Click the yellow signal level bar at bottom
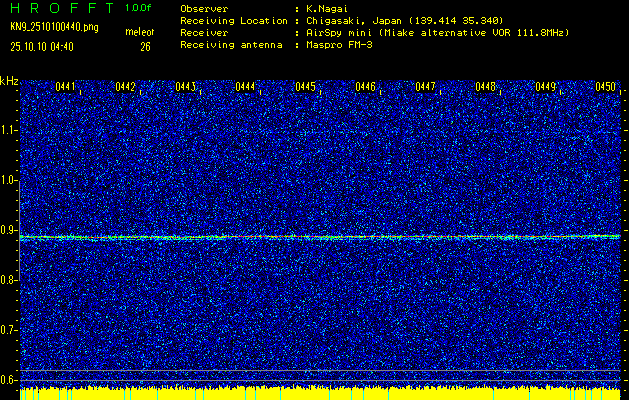The width and height of the screenshot is (629, 400). 320,391
